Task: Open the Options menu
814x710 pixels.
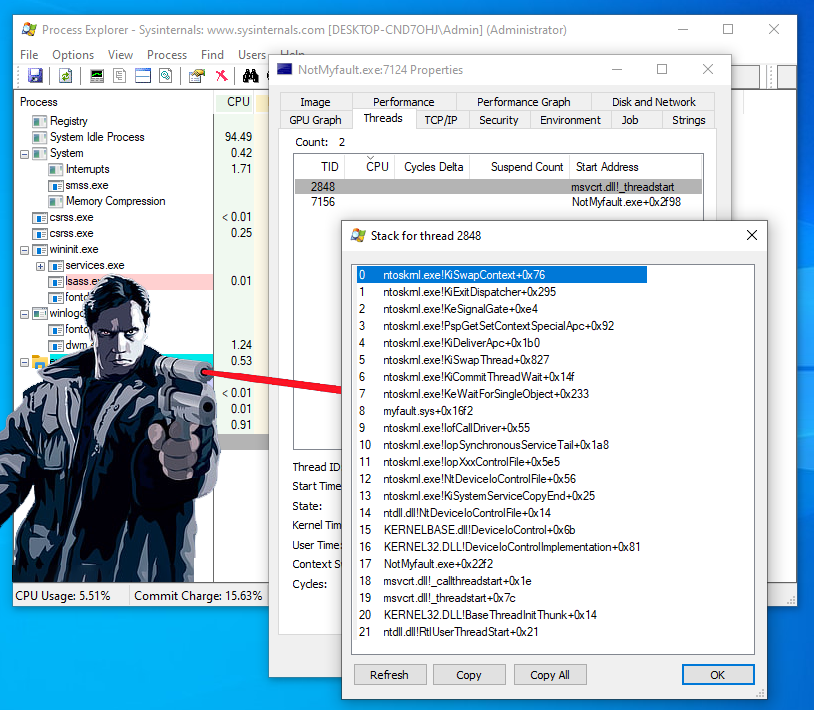Action: click(73, 55)
